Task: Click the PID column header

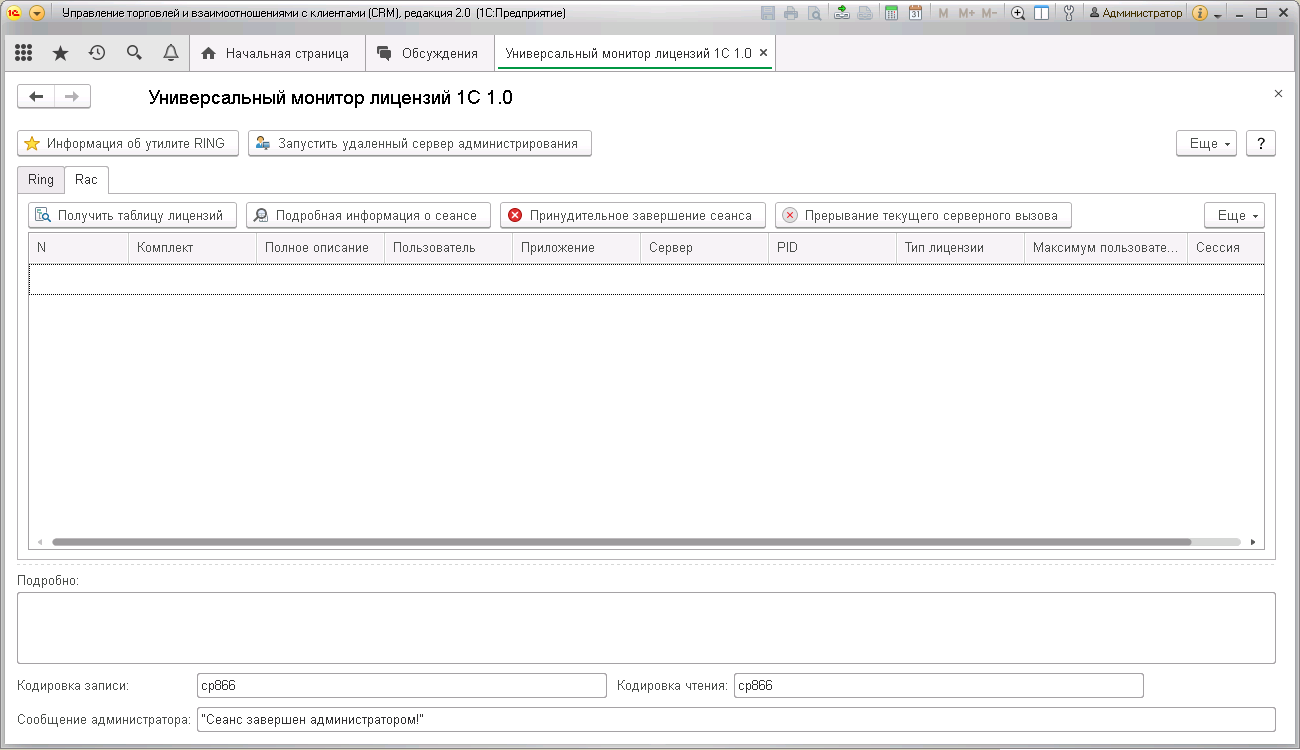Action: pos(832,247)
